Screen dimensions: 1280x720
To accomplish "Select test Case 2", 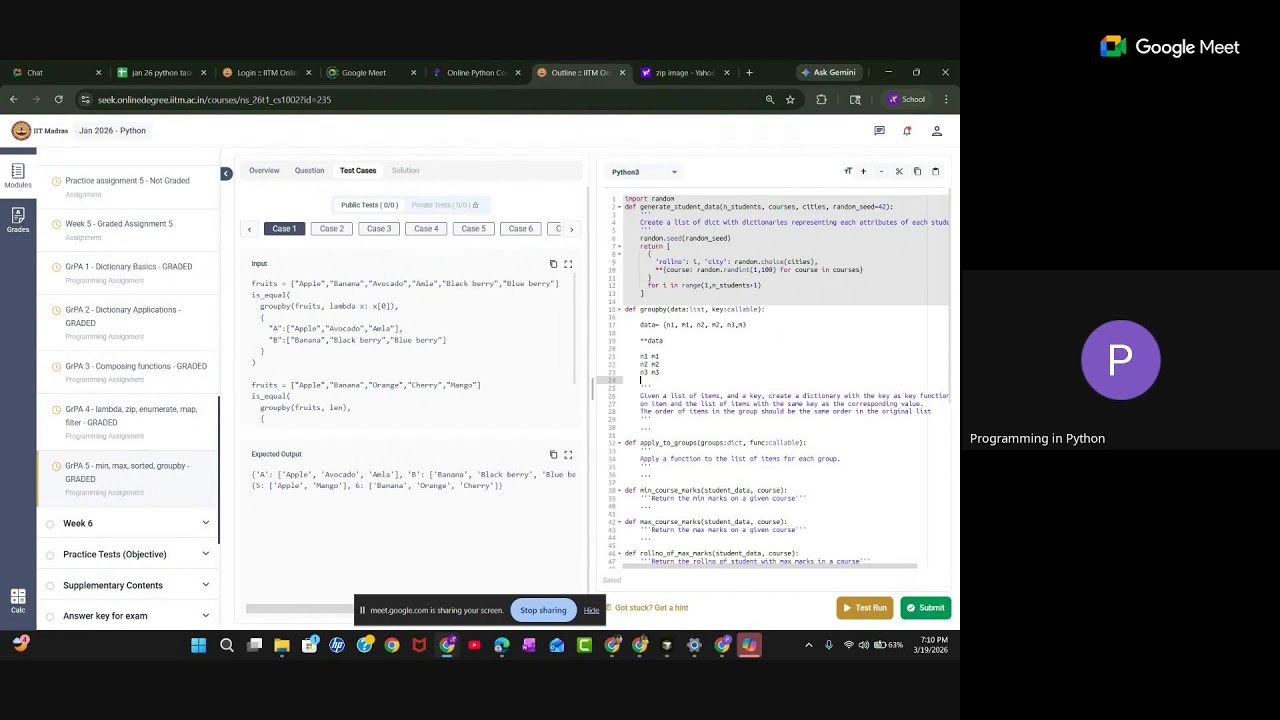I will pos(332,229).
